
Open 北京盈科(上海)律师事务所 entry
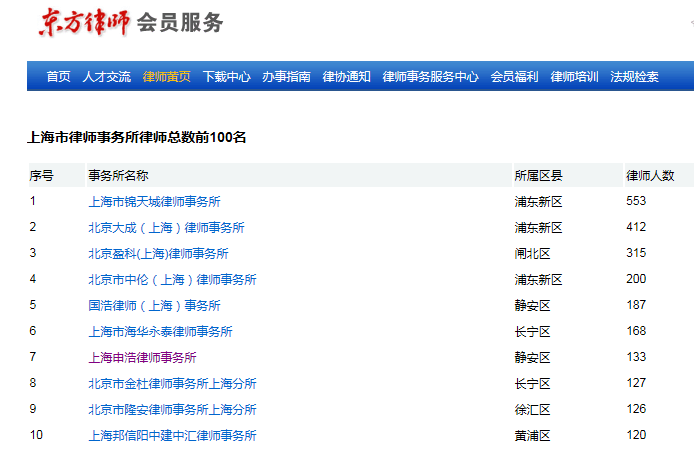(158, 254)
